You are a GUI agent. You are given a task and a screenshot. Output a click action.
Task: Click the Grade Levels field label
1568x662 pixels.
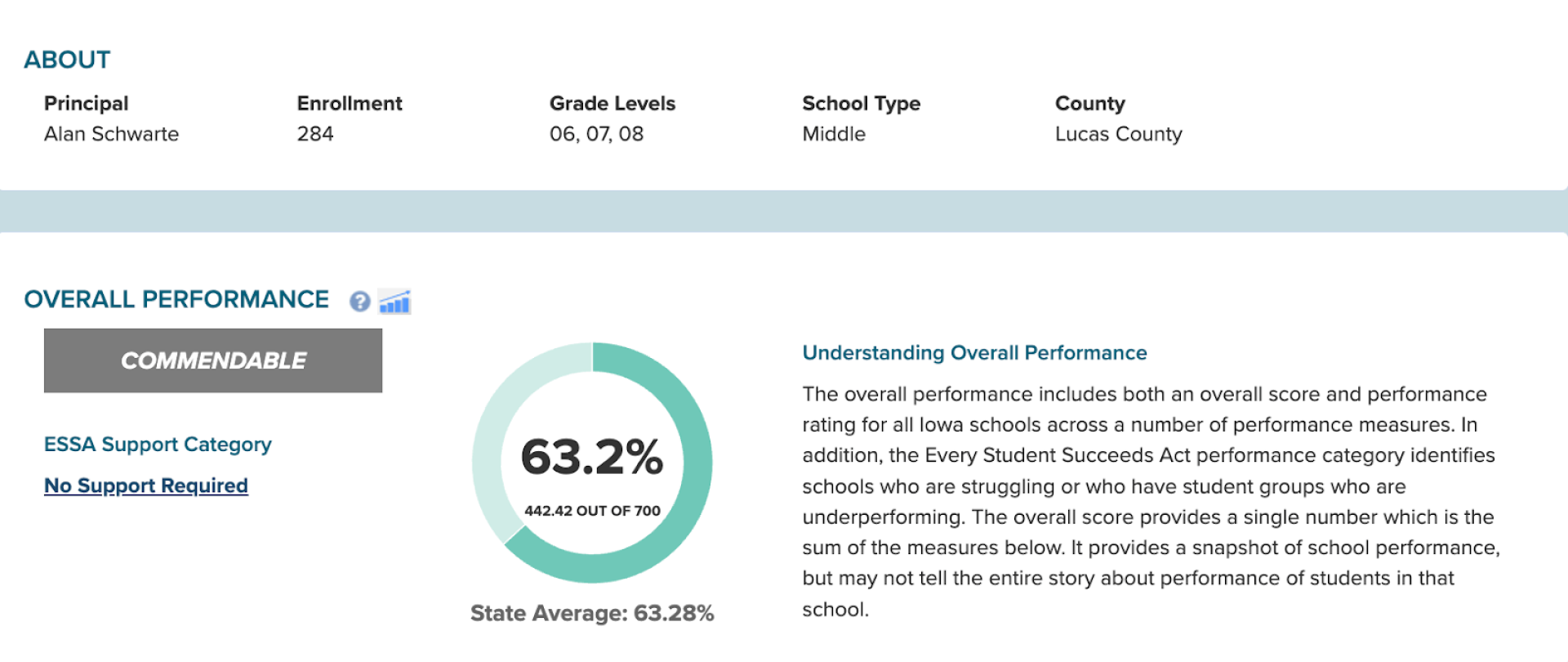612,103
